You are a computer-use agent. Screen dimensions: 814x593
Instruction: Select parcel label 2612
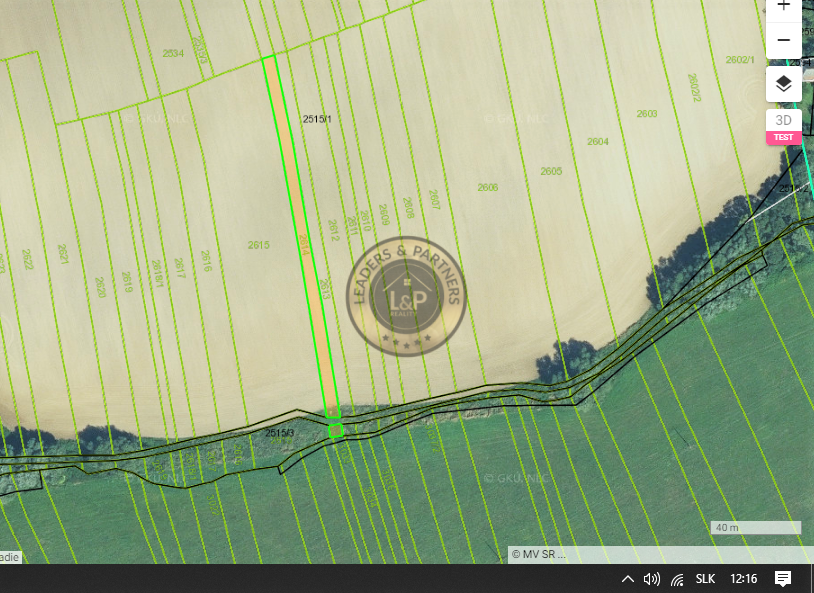pos(333,230)
